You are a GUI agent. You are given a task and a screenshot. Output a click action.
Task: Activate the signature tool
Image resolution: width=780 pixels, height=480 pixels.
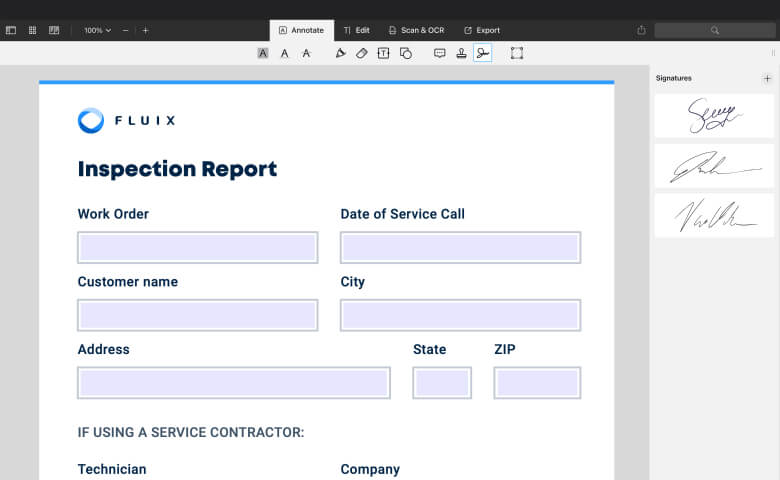[x=483, y=53]
